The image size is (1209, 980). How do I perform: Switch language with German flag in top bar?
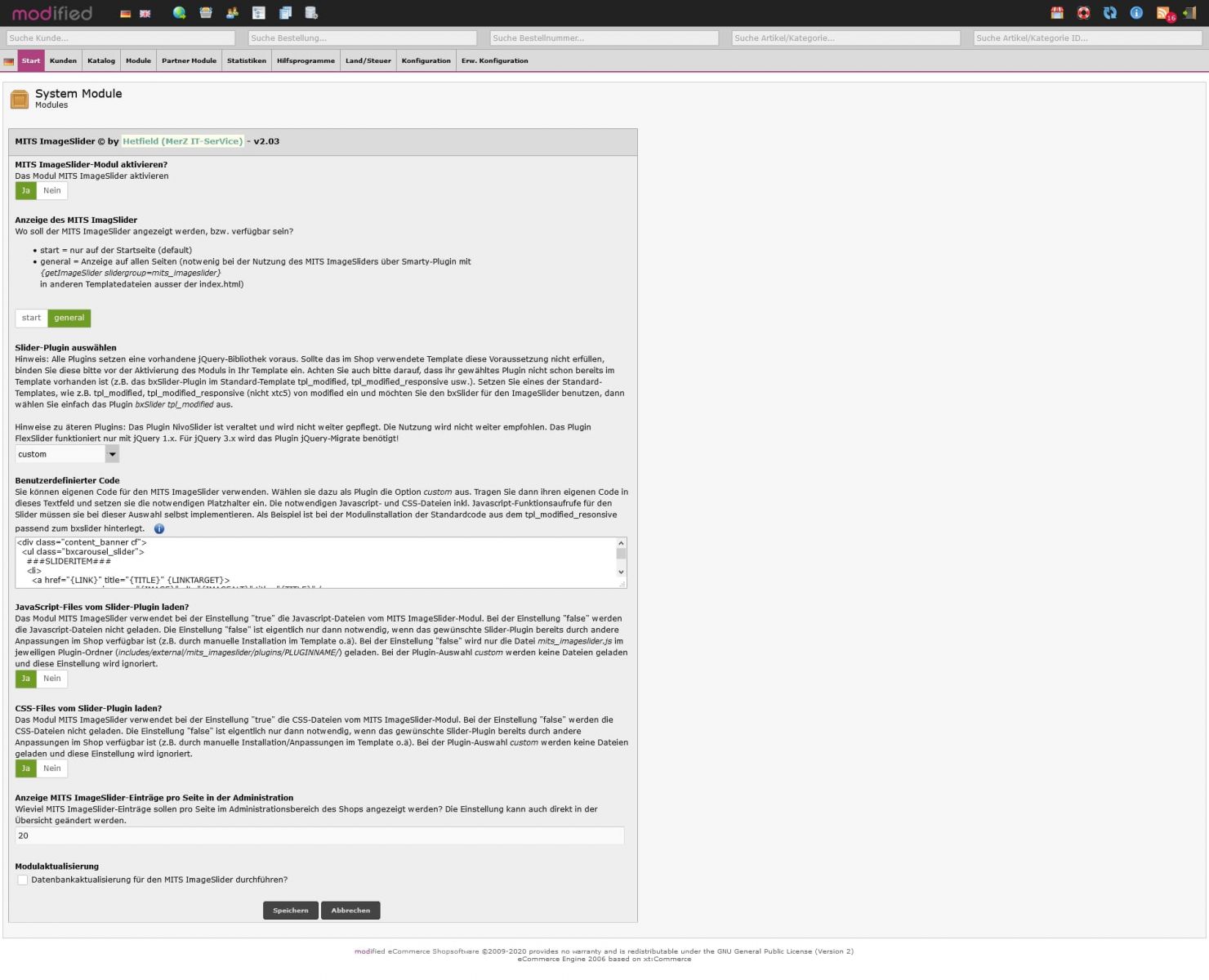pyautogui.click(x=126, y=14)
